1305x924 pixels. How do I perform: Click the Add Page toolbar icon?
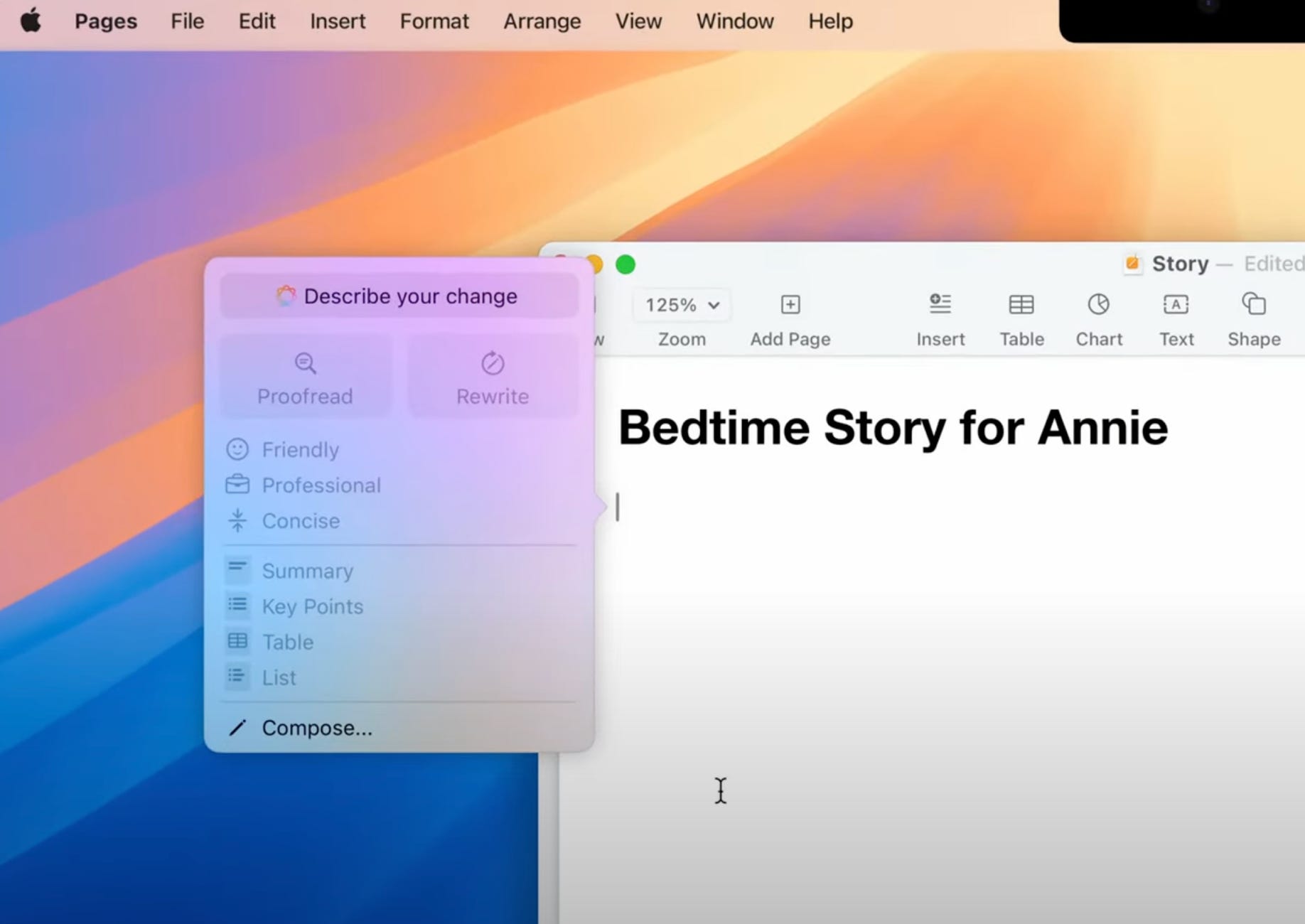pyautogui.click(x=790, y=305)
